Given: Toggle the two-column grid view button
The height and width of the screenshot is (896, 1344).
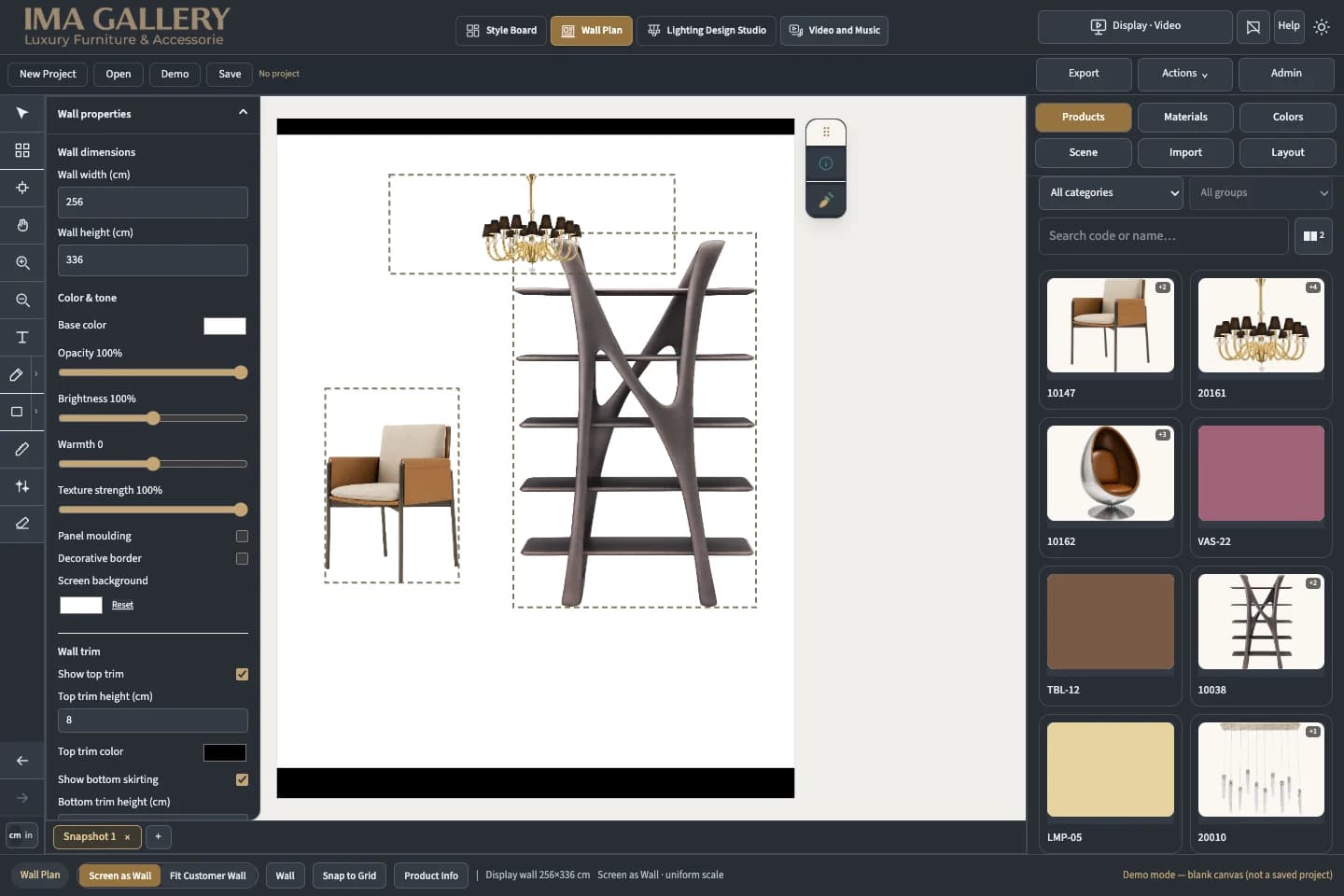Looking at the screenshot, I should pyautogui.click(x=1313, y=236).
